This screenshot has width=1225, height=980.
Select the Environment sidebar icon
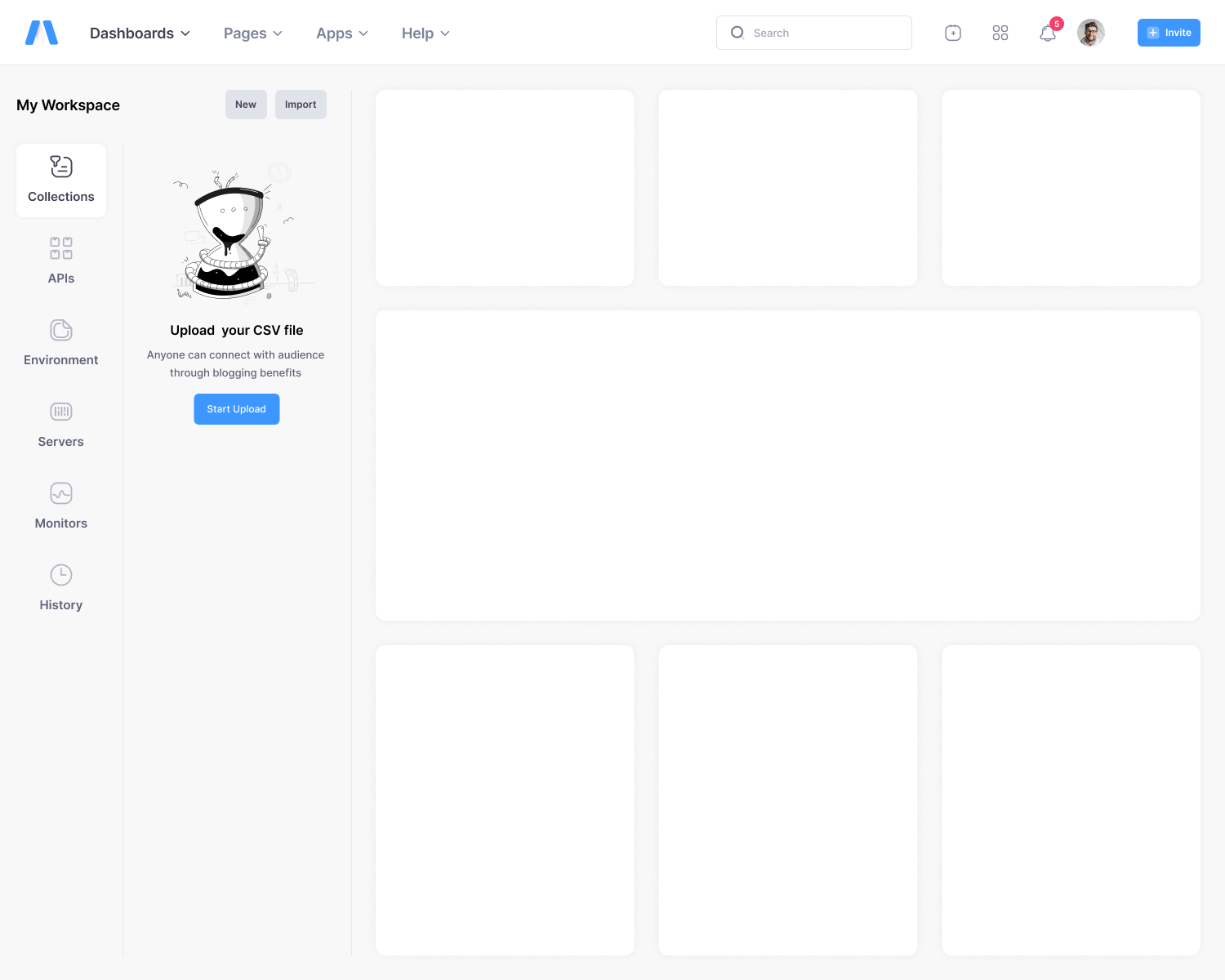(61, 330)
